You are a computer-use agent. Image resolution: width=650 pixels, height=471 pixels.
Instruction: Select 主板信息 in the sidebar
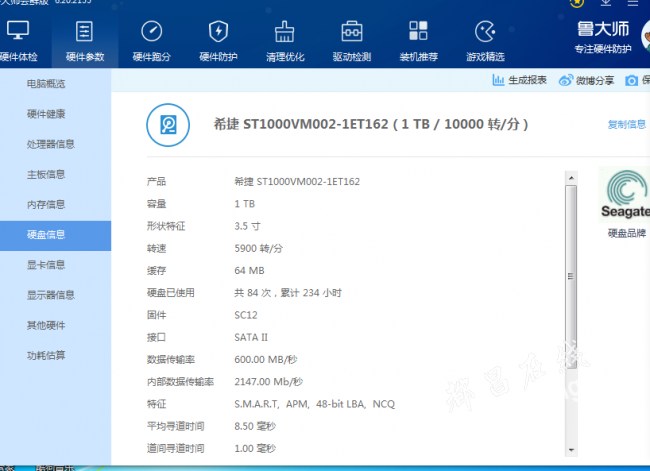pyautogui.click(x=56, y=175)
